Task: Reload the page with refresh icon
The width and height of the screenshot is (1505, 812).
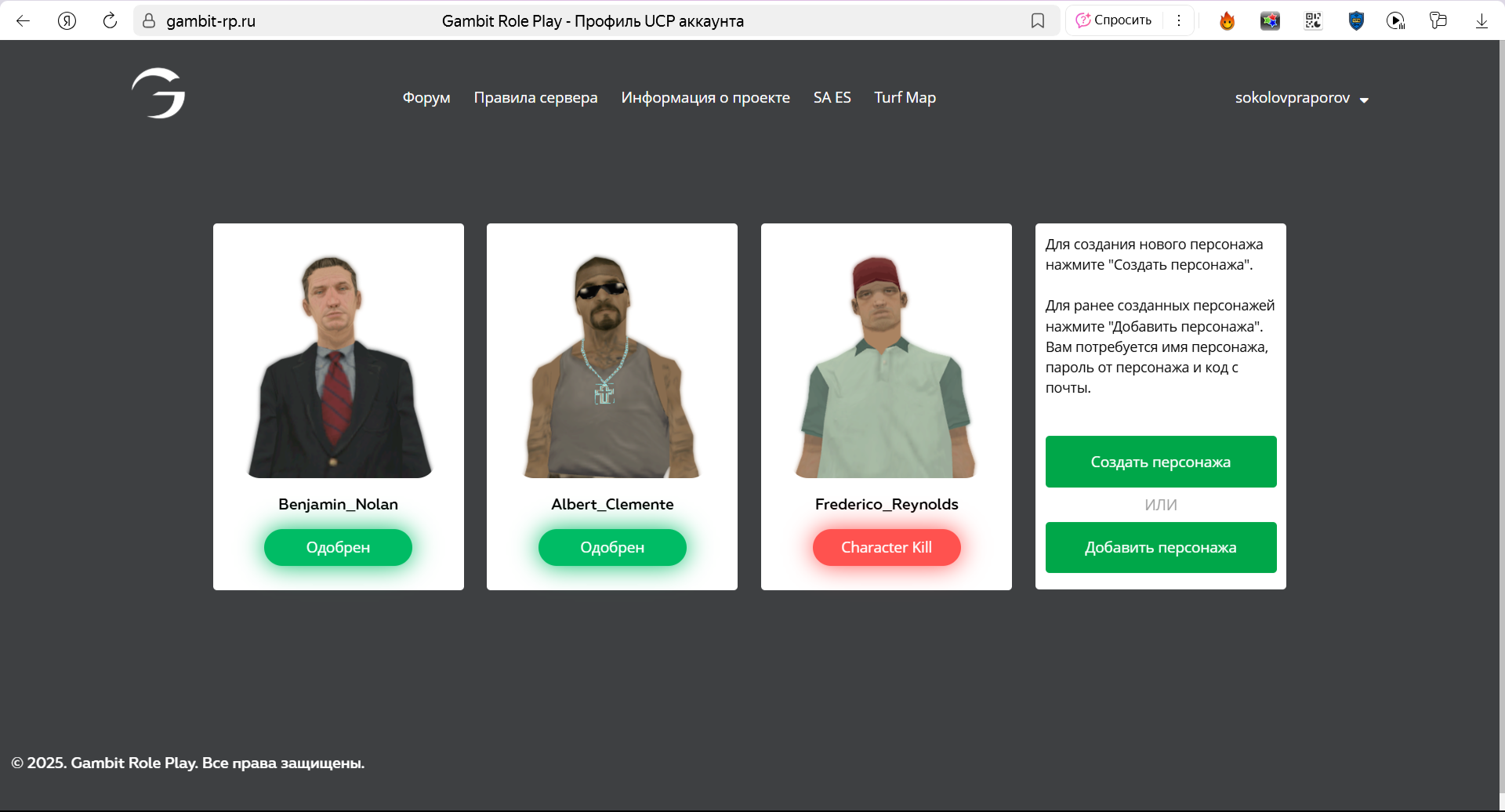Action: [110, 20]
